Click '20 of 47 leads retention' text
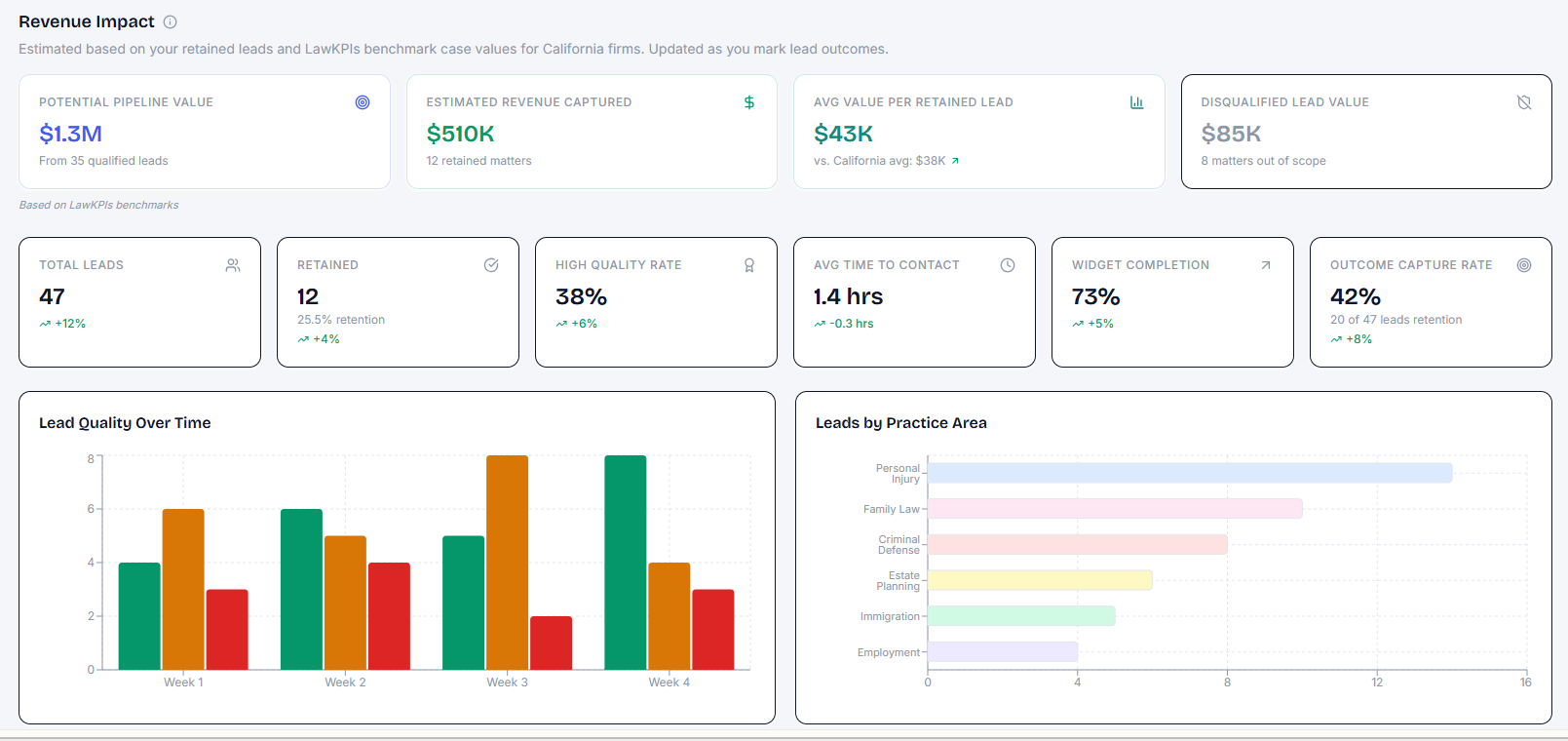Viewport: 1568px width, 741px height. [x=1396, y=320]
